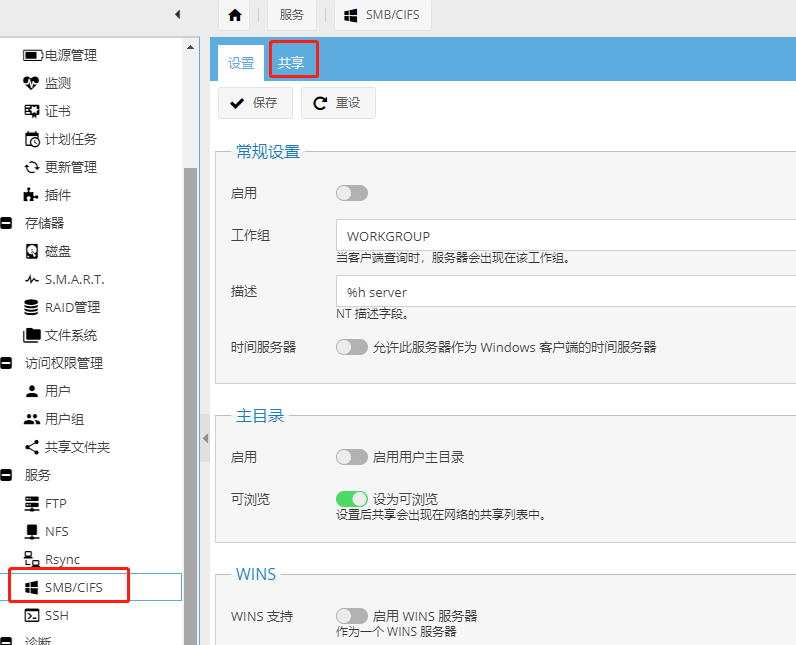Viewport: 796px width, 645px height.
Task: Collapse the 存储器 tree section
Action: [x=6, y=223]
